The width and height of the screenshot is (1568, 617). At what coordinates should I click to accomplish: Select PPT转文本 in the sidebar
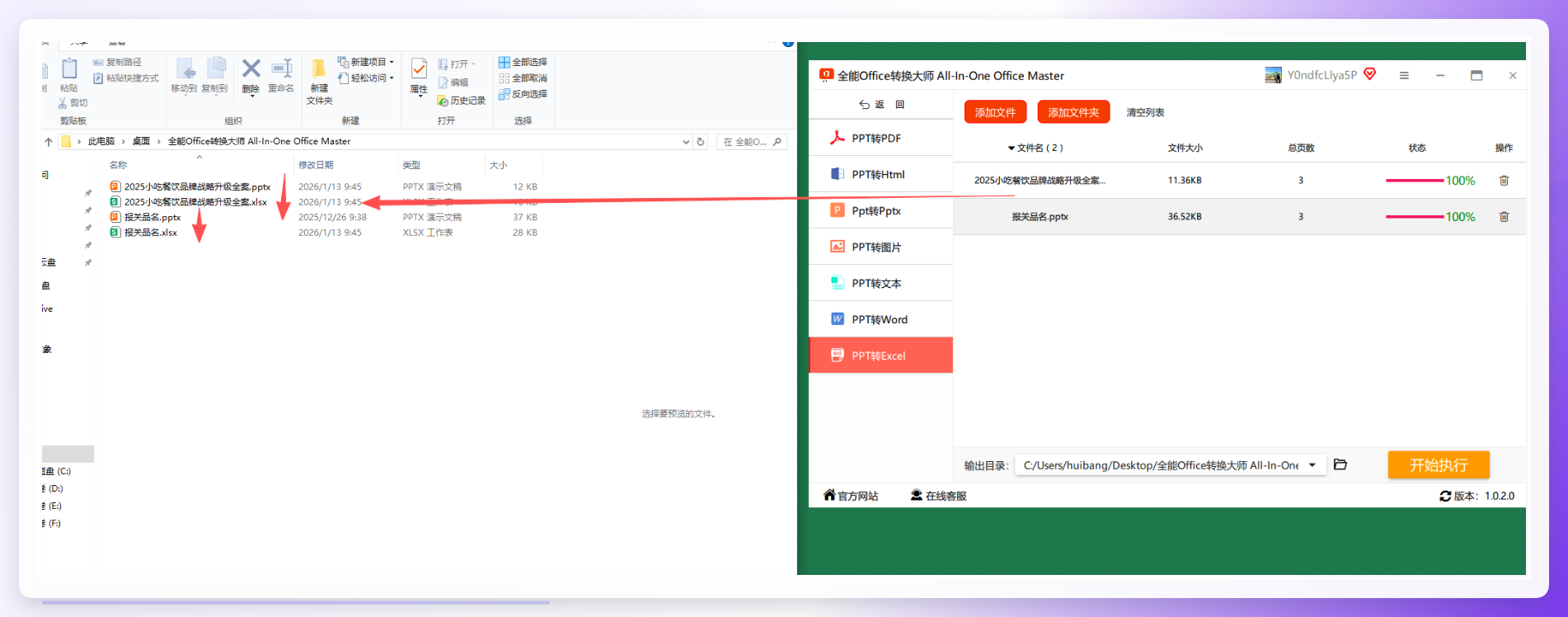880,283
